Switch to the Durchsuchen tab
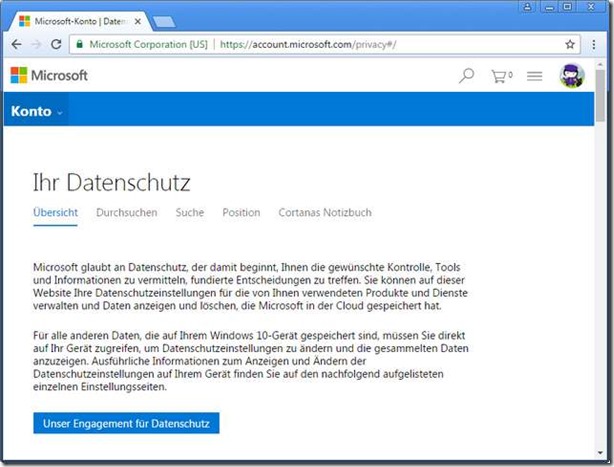Viewport: 614px width, 467px height. point(126,213)
